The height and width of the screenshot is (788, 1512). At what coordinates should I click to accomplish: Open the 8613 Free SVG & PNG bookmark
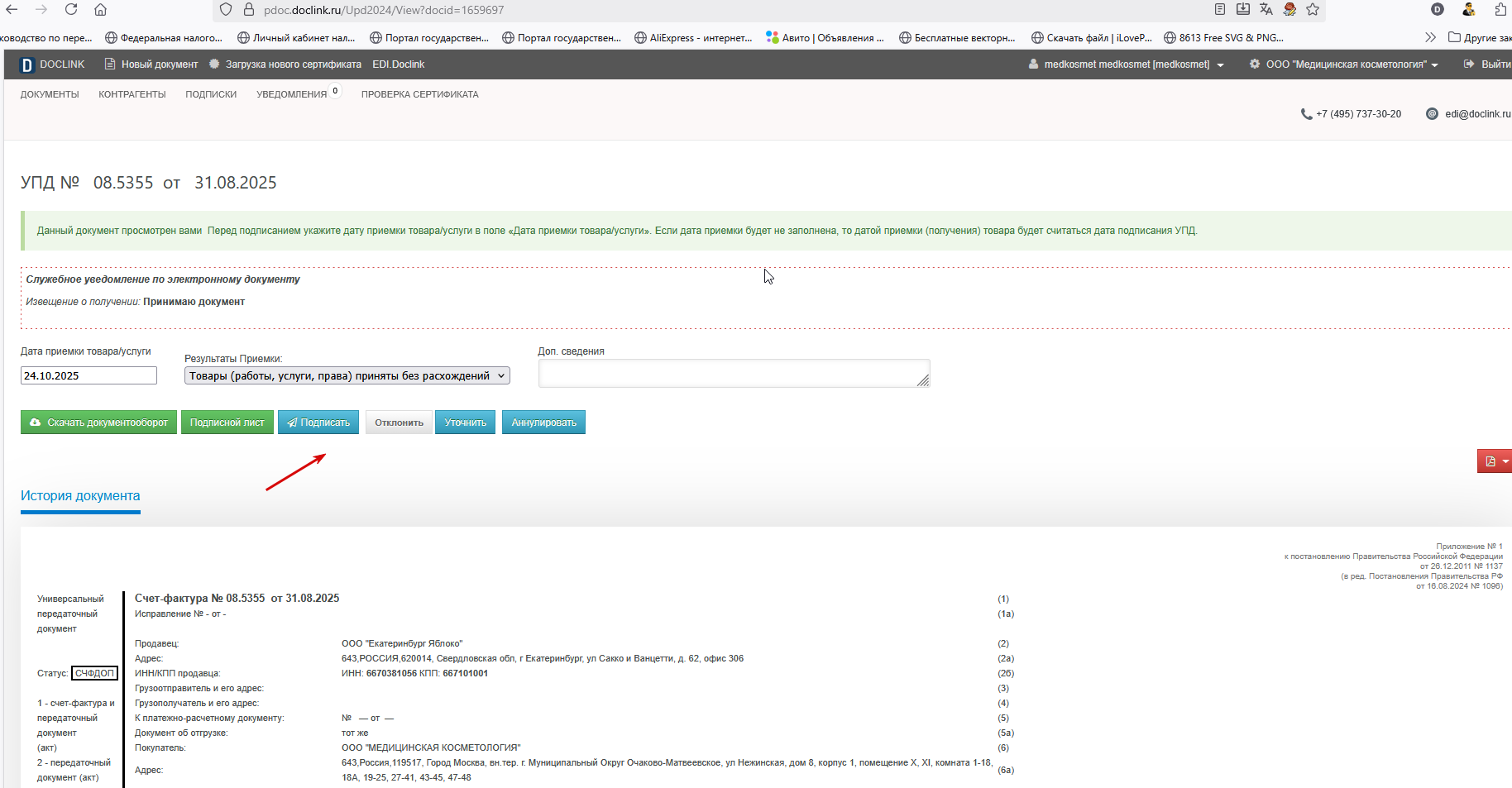1223,37
